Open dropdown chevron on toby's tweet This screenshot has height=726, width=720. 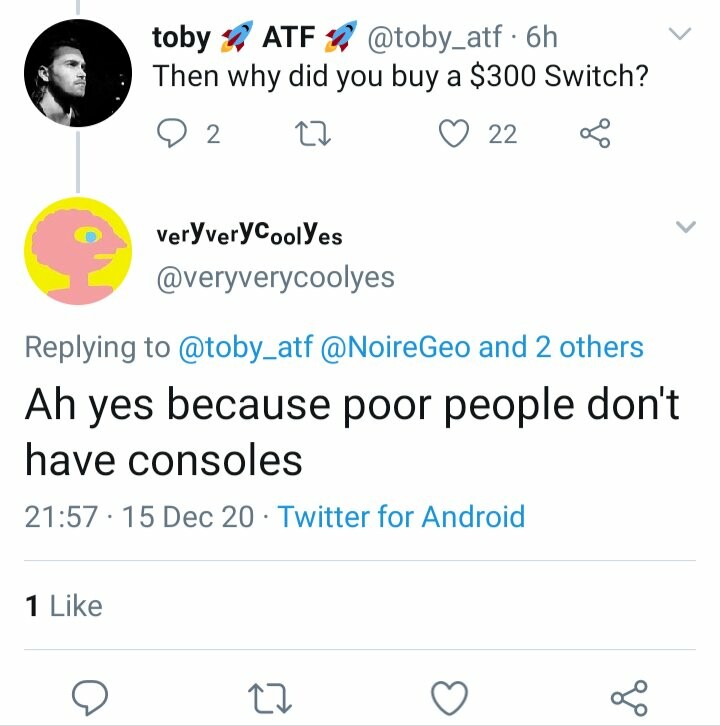pos(680,35)
